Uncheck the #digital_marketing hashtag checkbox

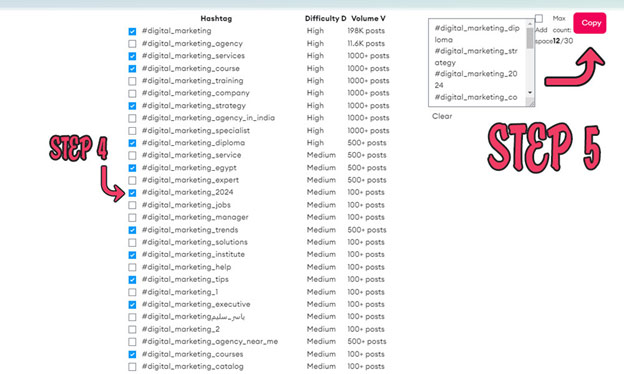pyautogui.click(x=132, y=31)
